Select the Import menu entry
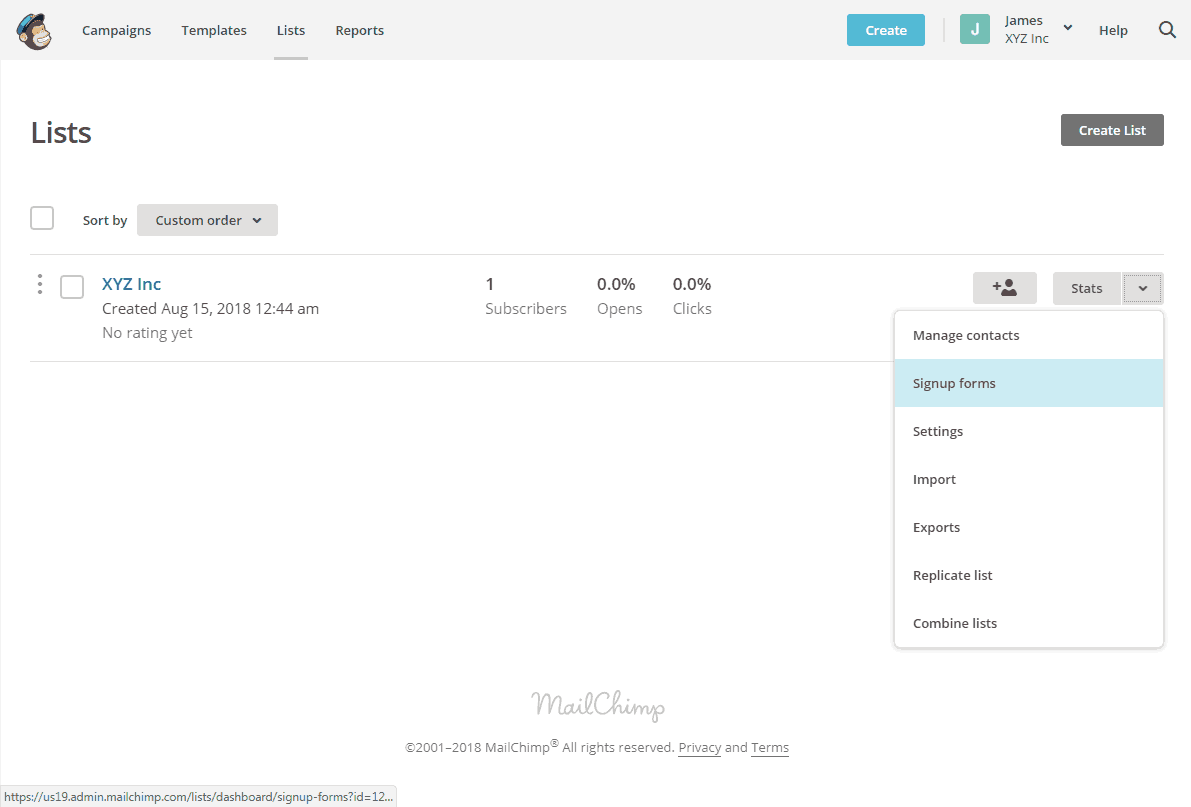 (x=1028, y=479)
